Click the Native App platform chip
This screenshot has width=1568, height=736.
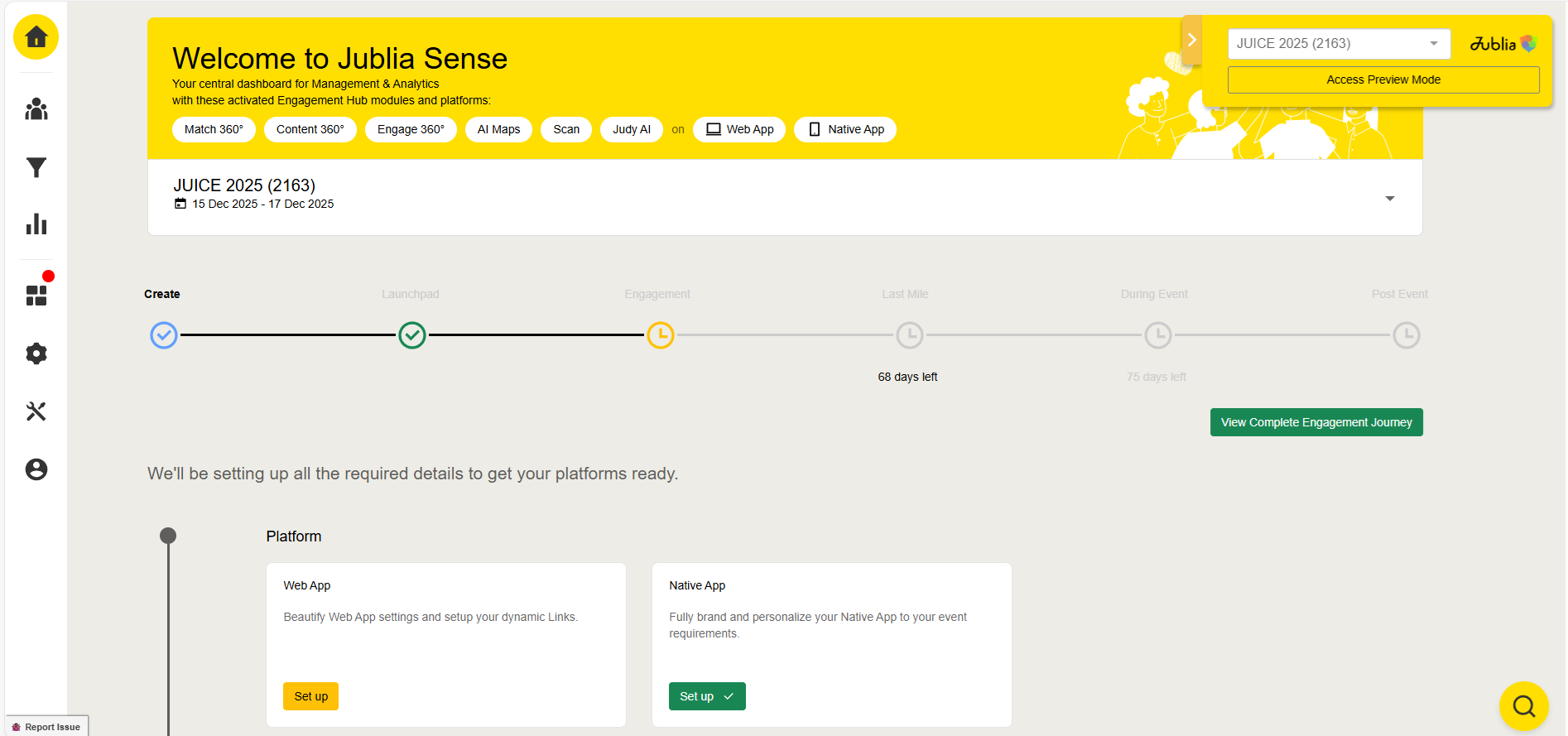click(845, 129)
